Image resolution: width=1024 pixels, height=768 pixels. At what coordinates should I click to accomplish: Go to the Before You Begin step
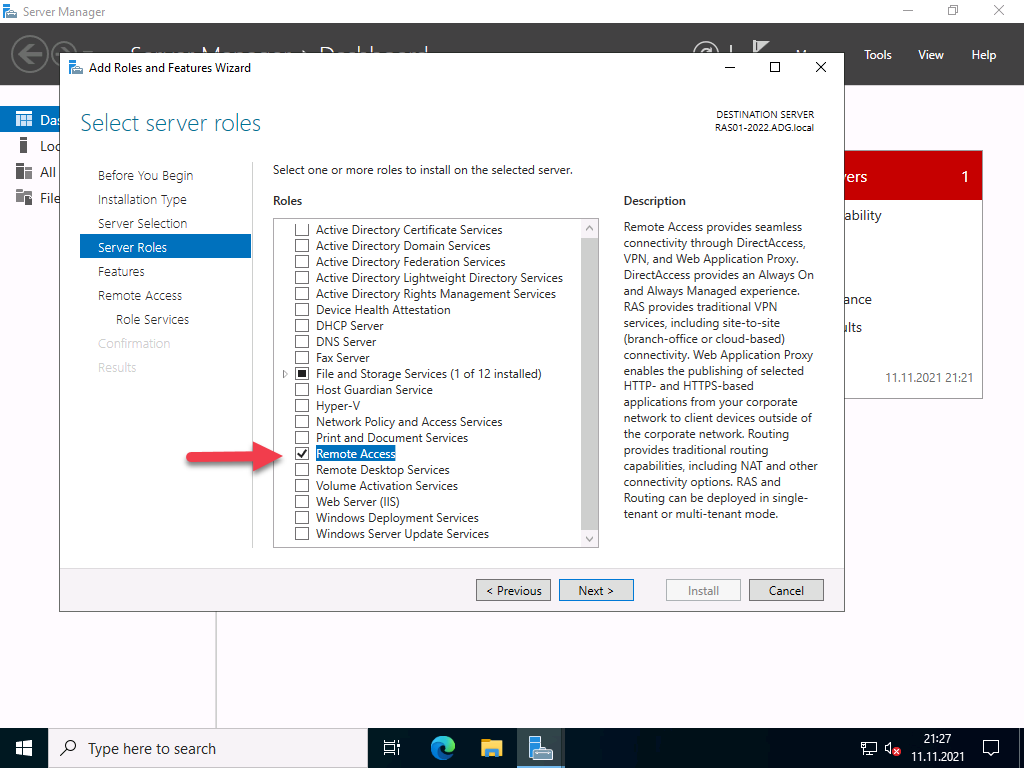pyautogui.click(x=145, y=175)
